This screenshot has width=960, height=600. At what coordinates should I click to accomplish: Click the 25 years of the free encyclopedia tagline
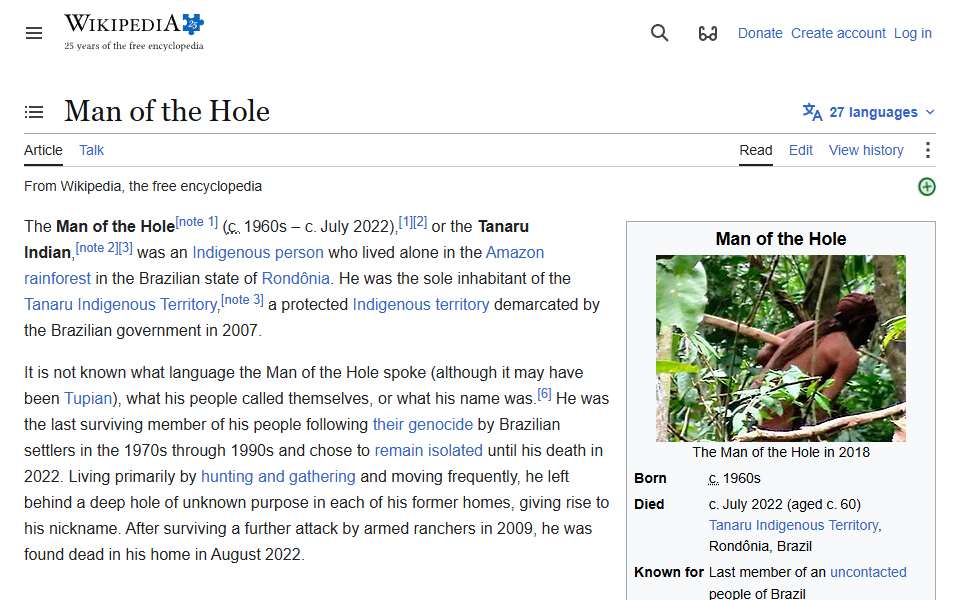click(133, 46)
